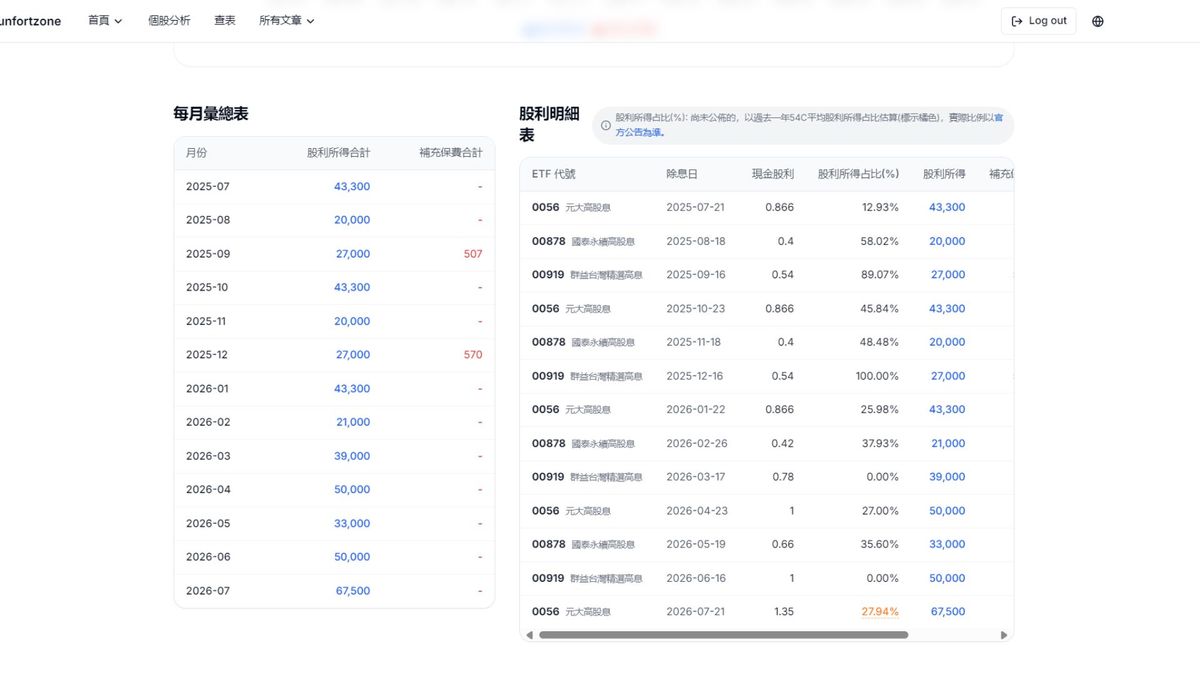
Task: Select the 2025-10 month row
Action: pyautogui.click(x=334, y=287)
